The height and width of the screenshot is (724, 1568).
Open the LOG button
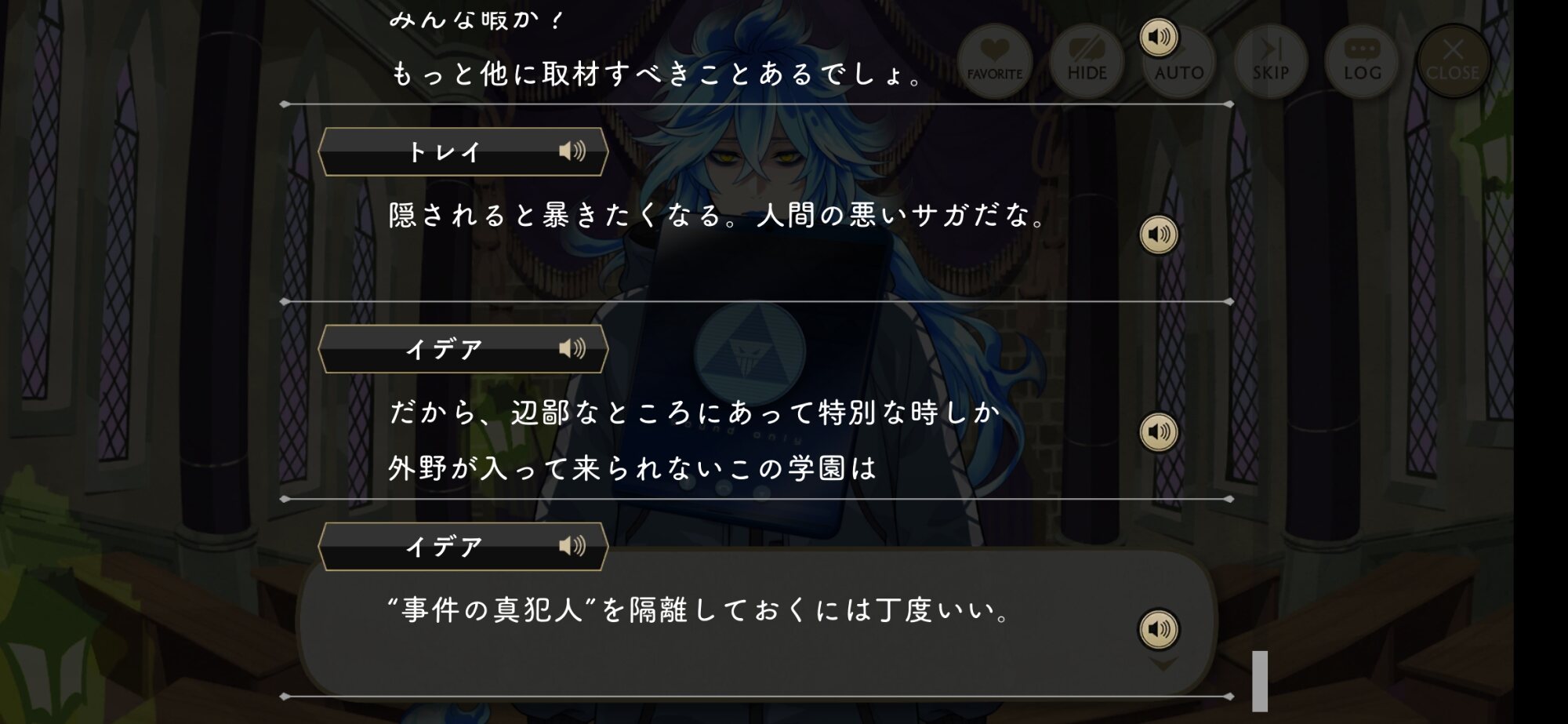point(1362,61)
